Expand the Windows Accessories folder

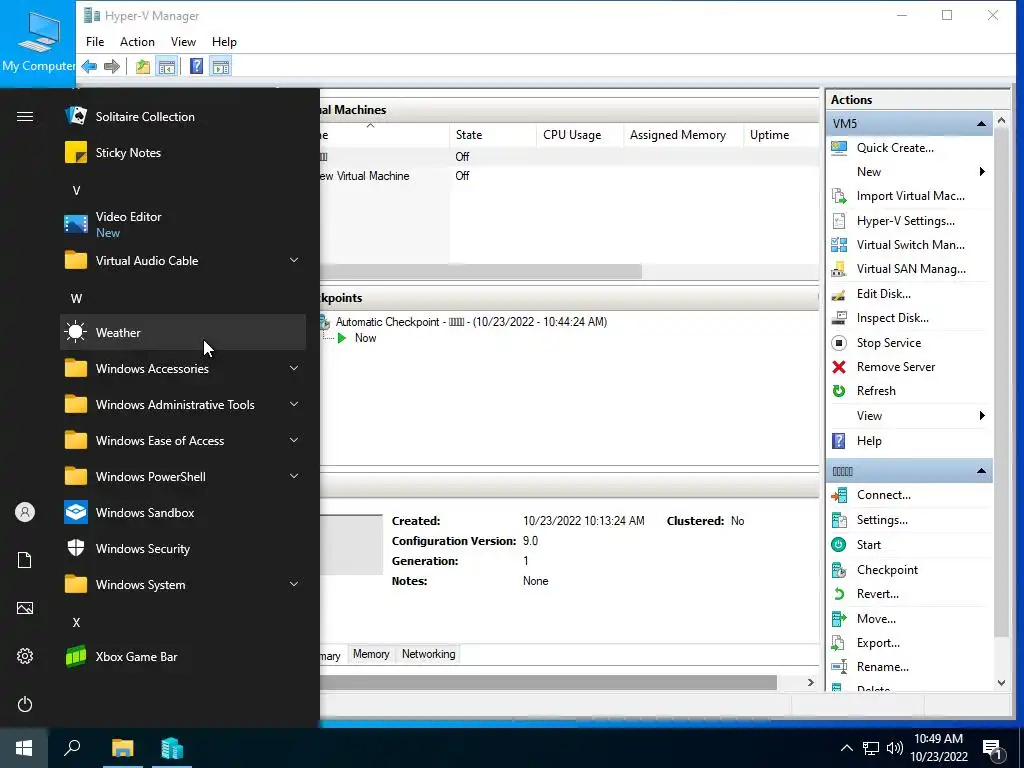(x=183, y=368)
